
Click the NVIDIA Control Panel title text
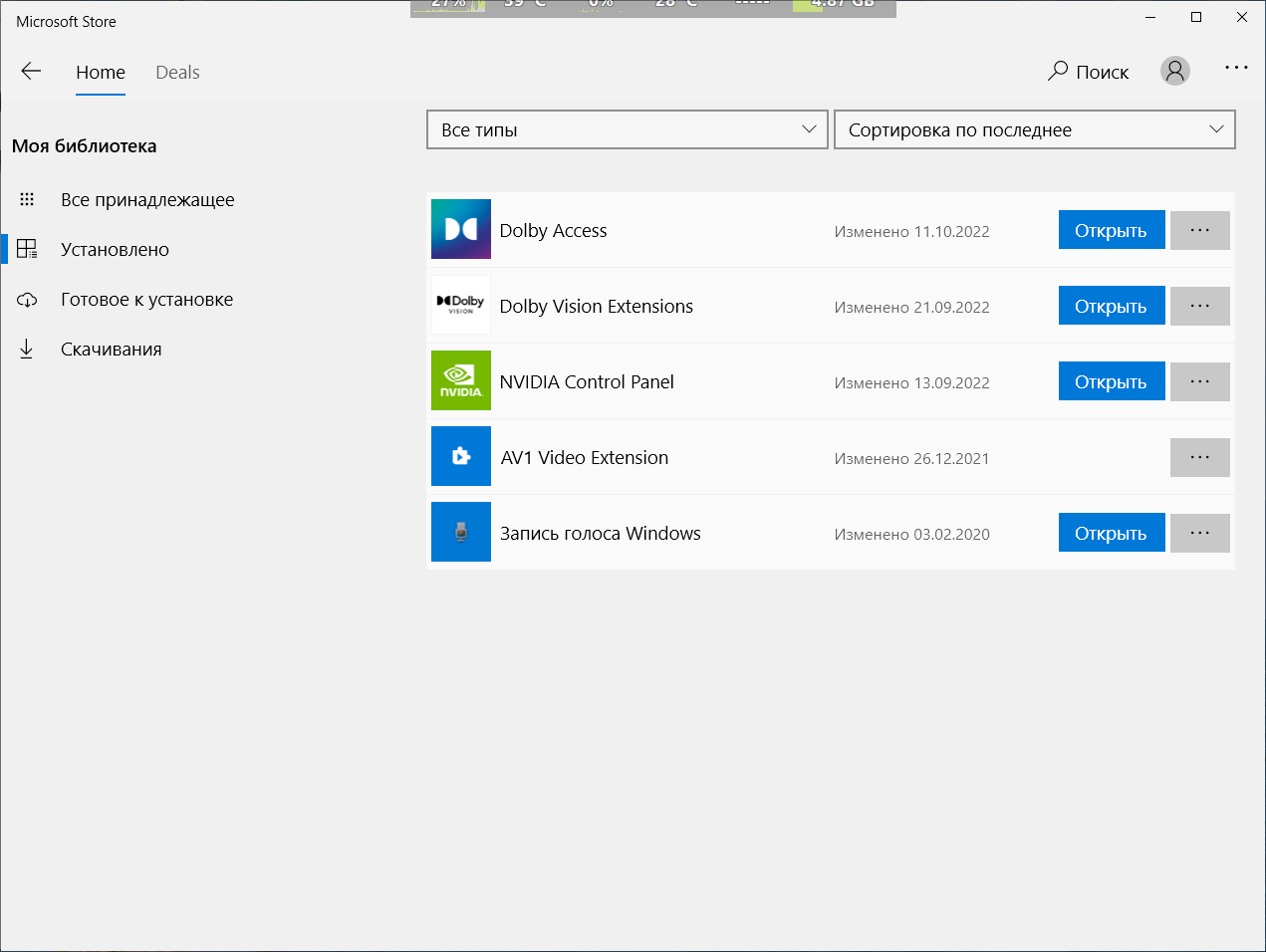coord(587,381)
